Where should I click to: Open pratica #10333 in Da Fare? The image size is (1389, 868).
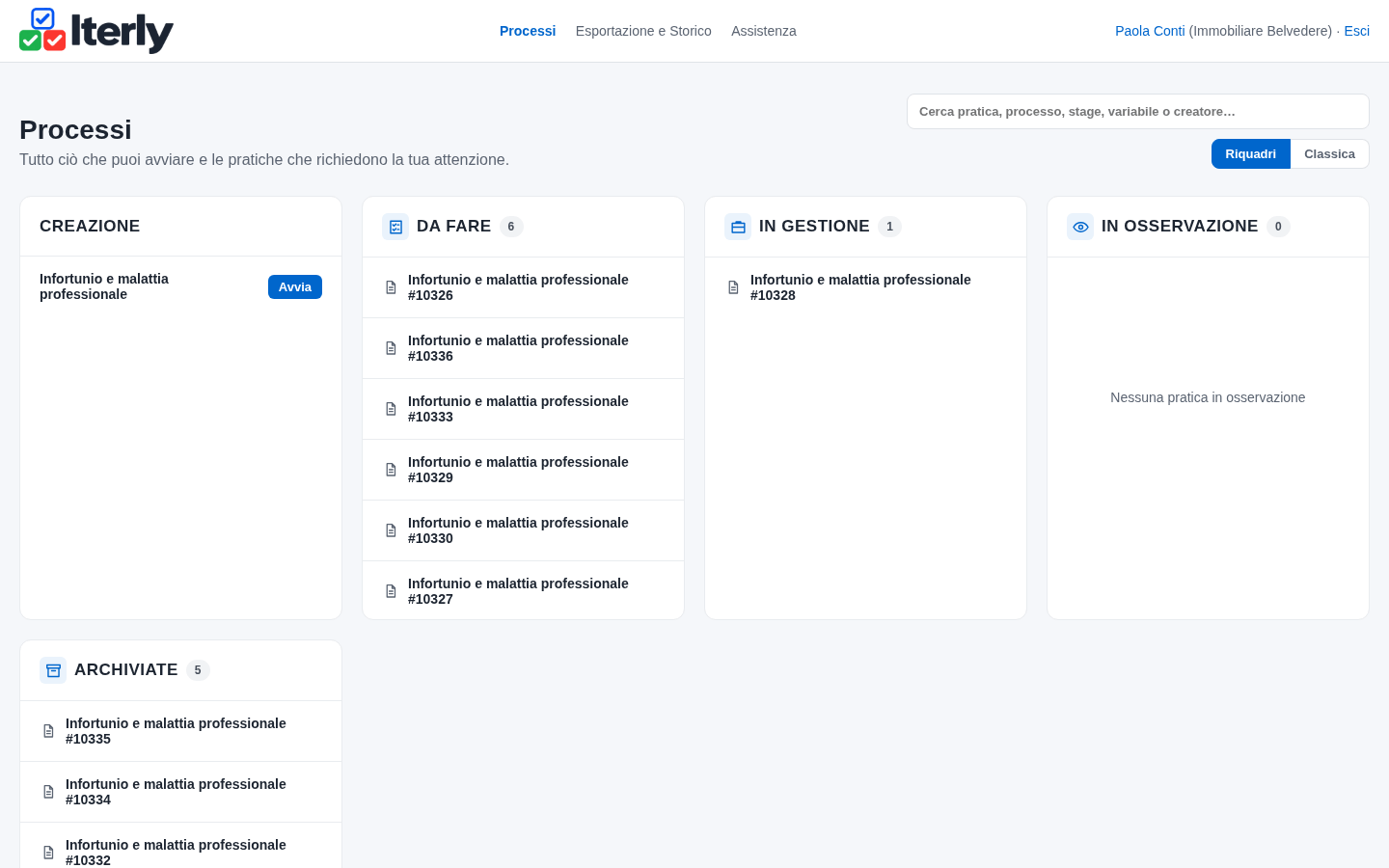[x=523, y=409]
